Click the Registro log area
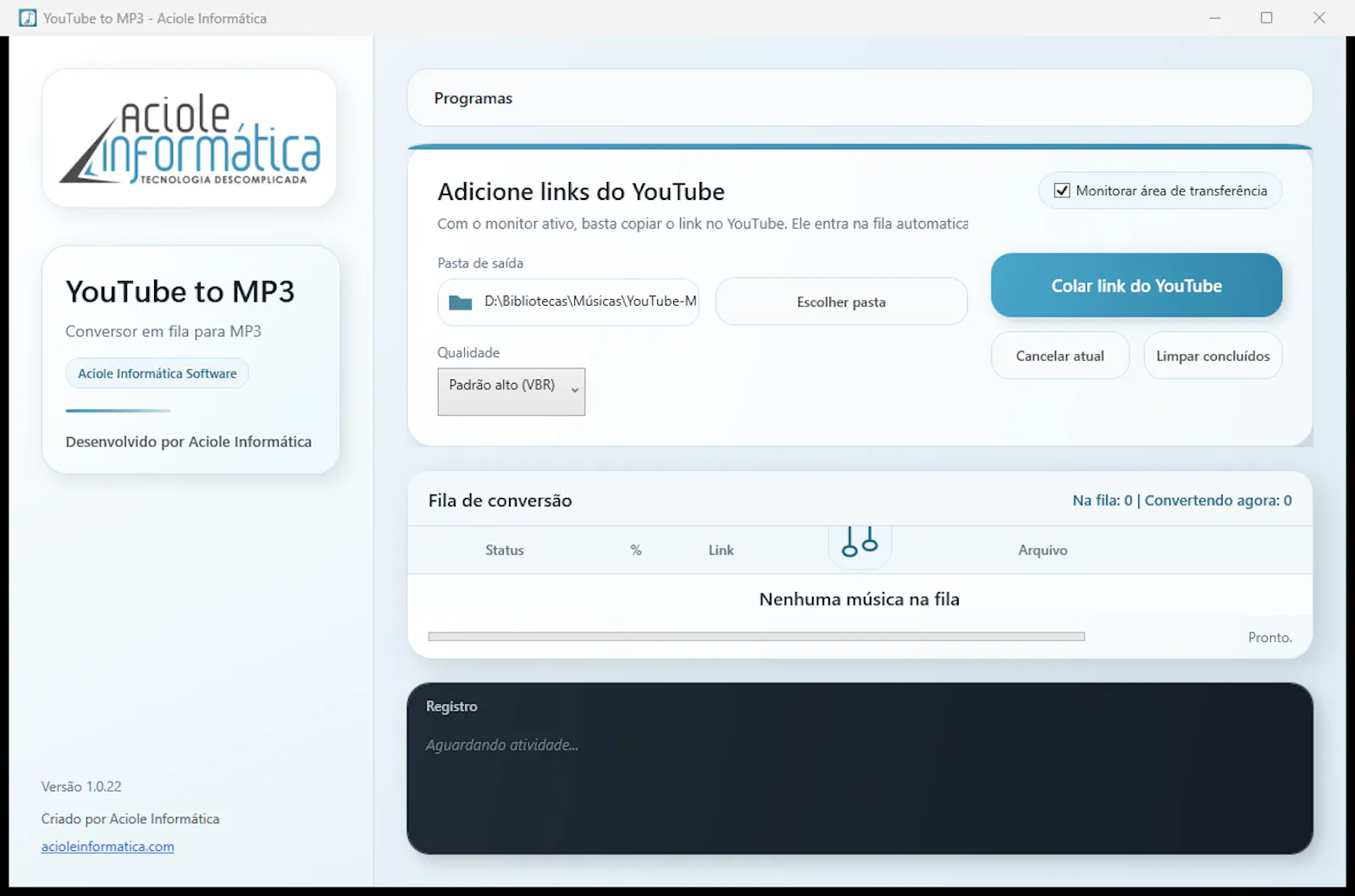Image resolution: width=1355 pixels, height=896 pixels. pyautogui.click(x=860, y=769)
